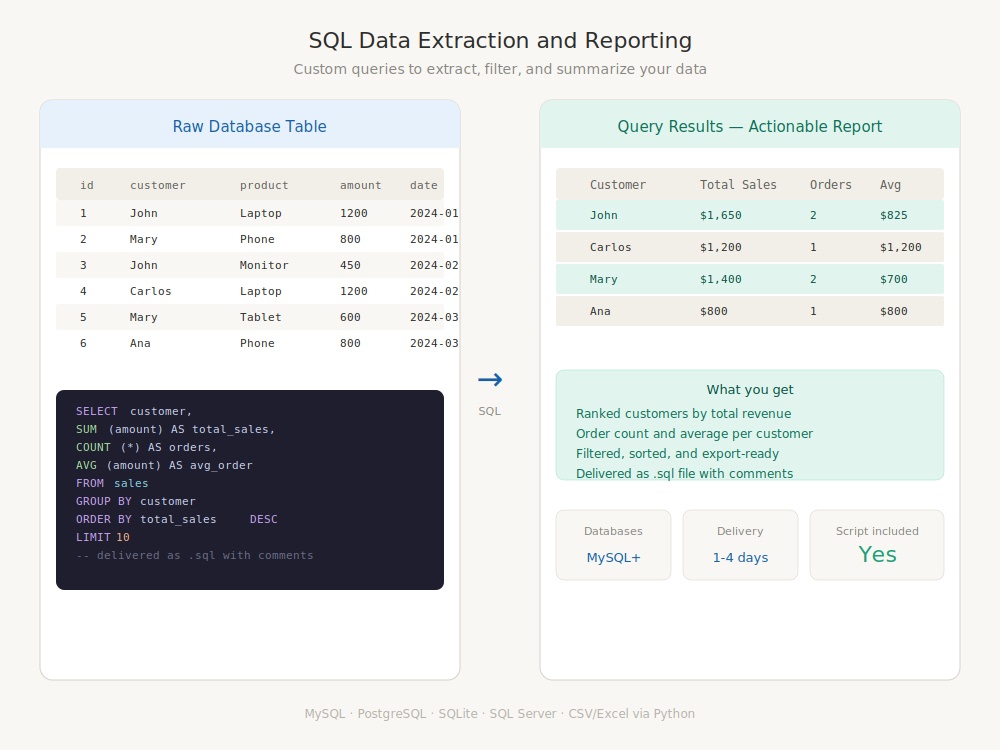1000x750 pixels.
Task: Click the Mary $1,400 result row
Action: tap(749, 279)
